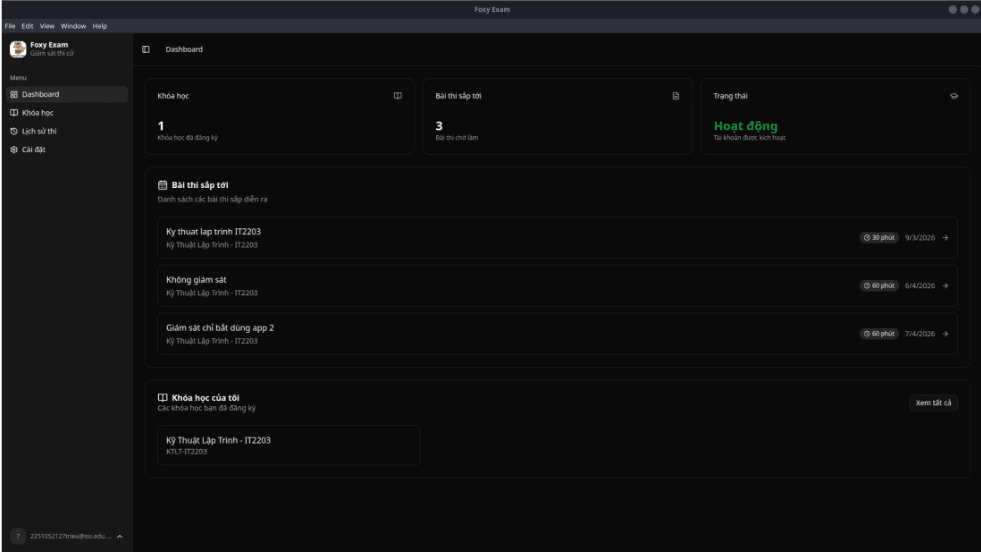Click the document icon on Bài thi sắp tới card

click(676, 96)
